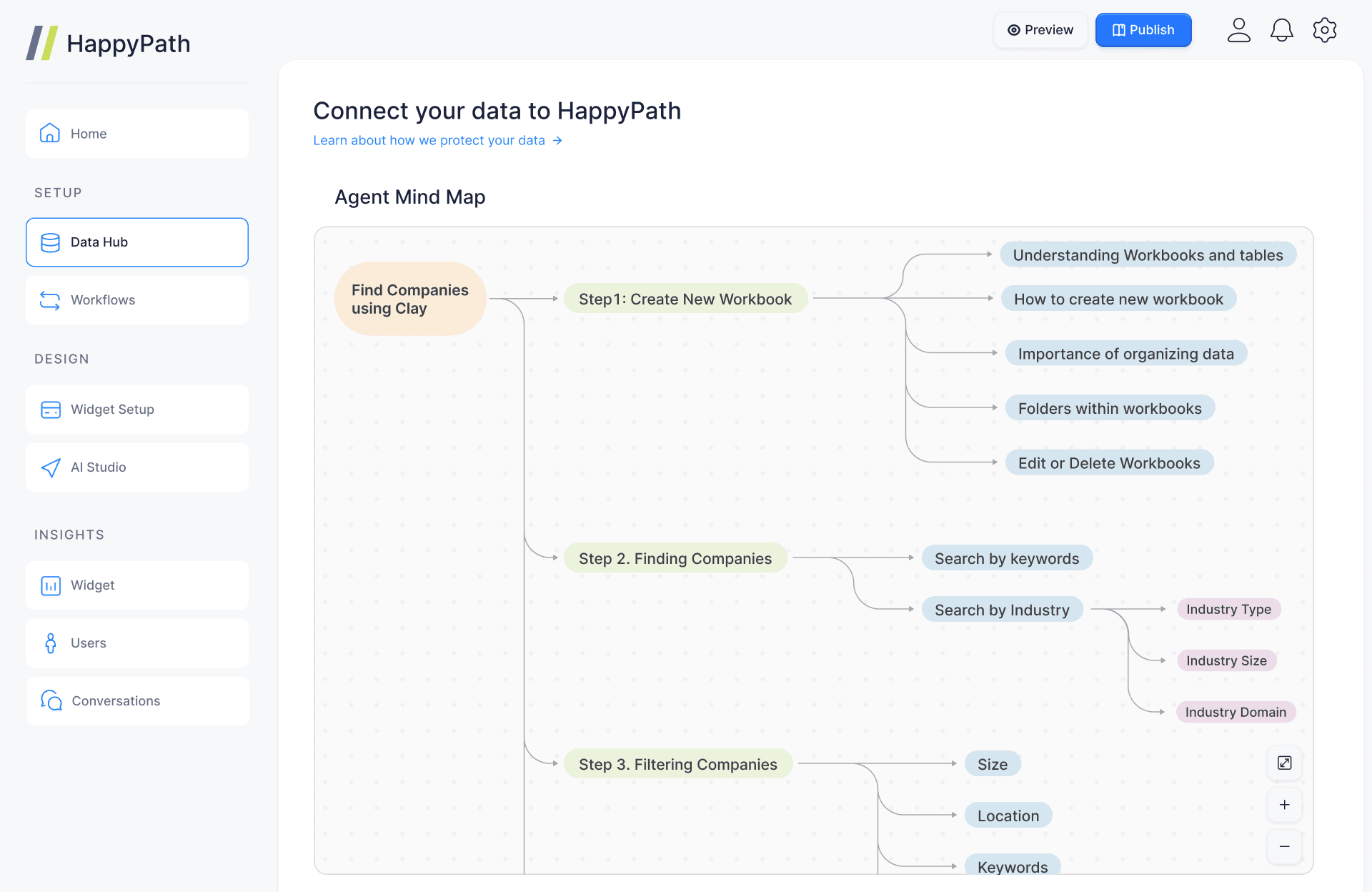Image resolution: width=1372 pixels, height=892 pixels.
Task: Click the Data Hub database icon
Action: click(50, 242)
